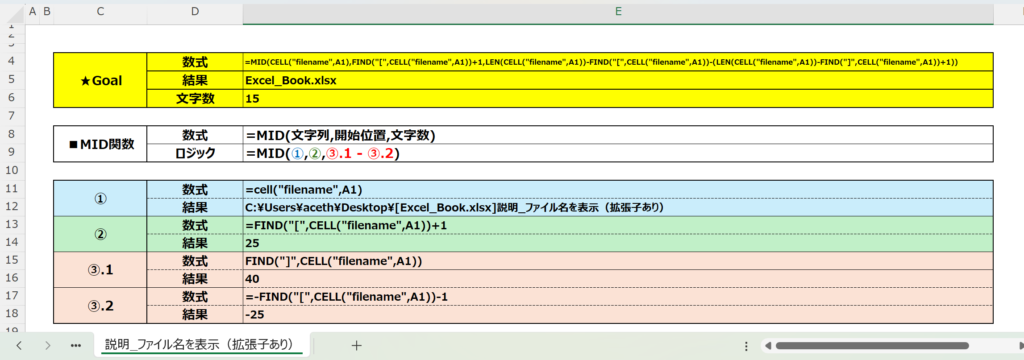Click the 結果 label in row 16
The height and width of the screenshot is (360, 1024).
(x=195, y=279)
